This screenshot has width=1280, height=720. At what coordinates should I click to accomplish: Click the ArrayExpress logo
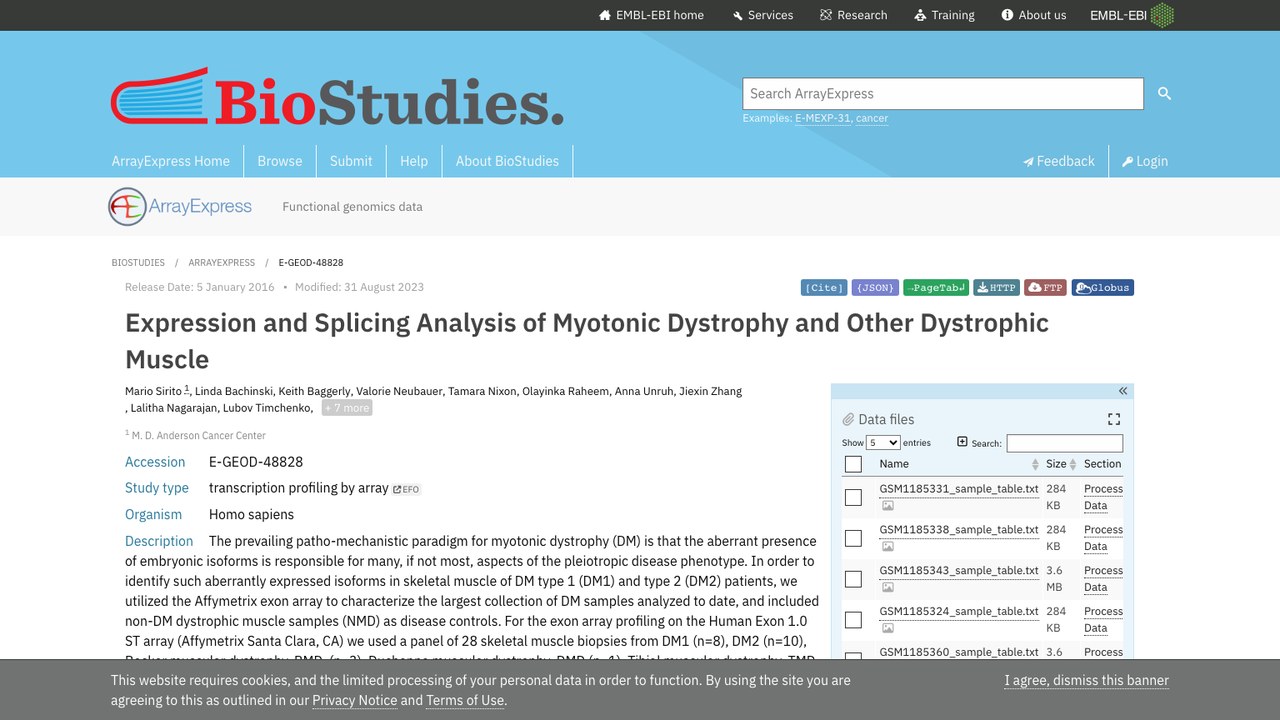coord(180,206)
